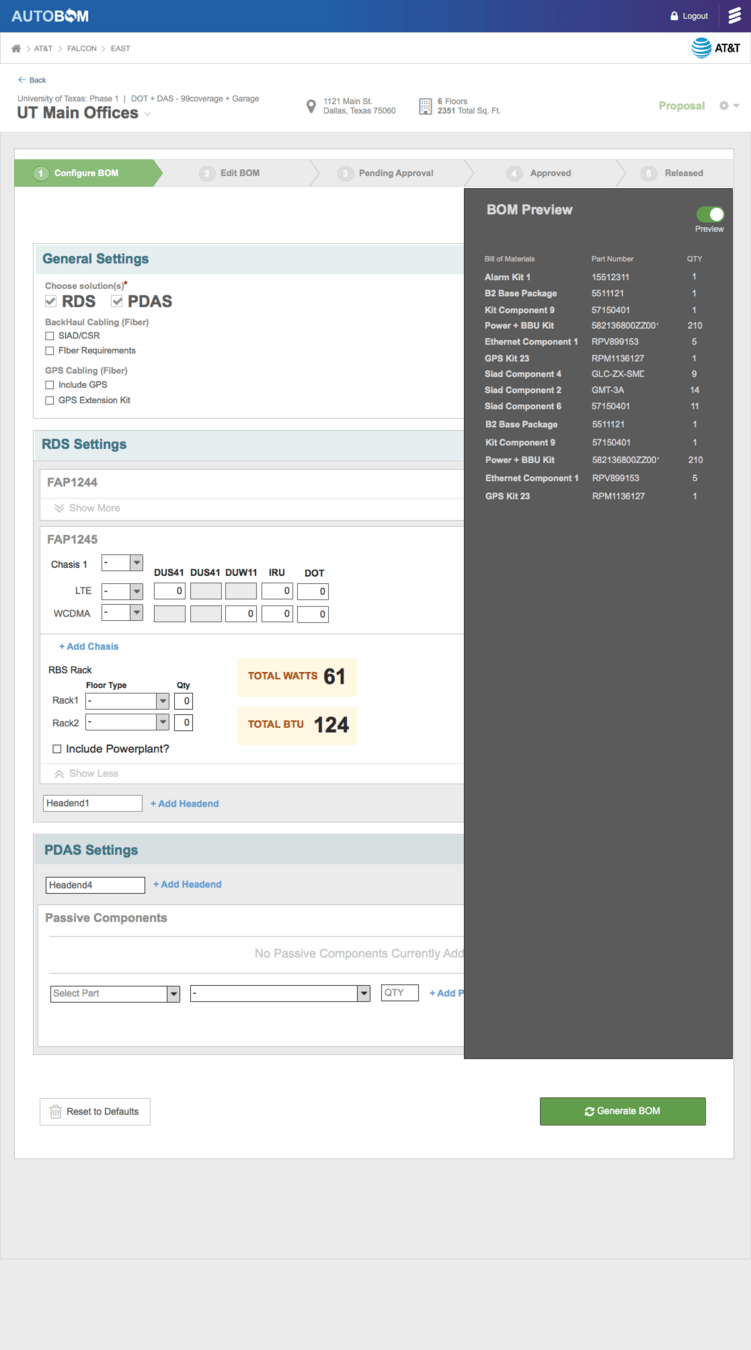Click Add Chasis link
751x1350 pixels.
pyautogui.click(x=89, y=646)
